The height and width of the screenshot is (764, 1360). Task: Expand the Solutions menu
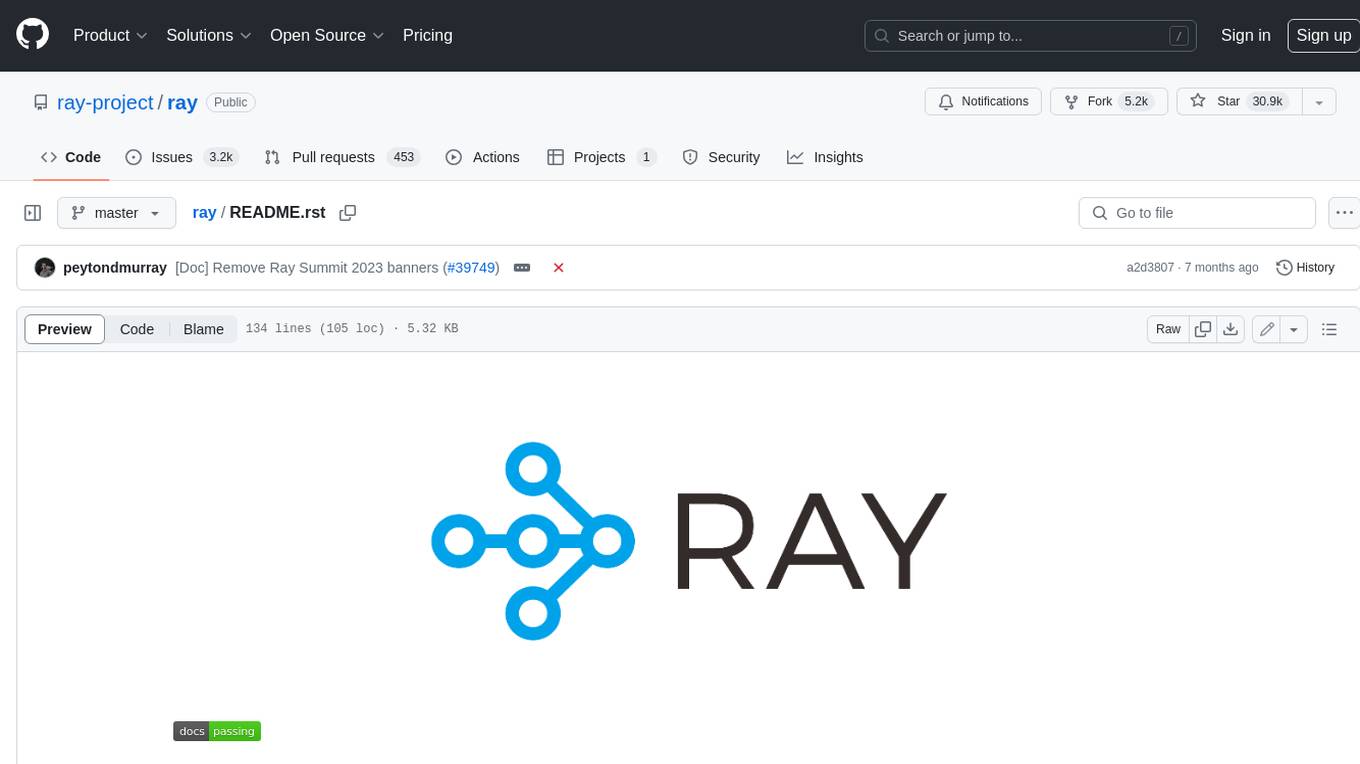[x=209, y=35]
